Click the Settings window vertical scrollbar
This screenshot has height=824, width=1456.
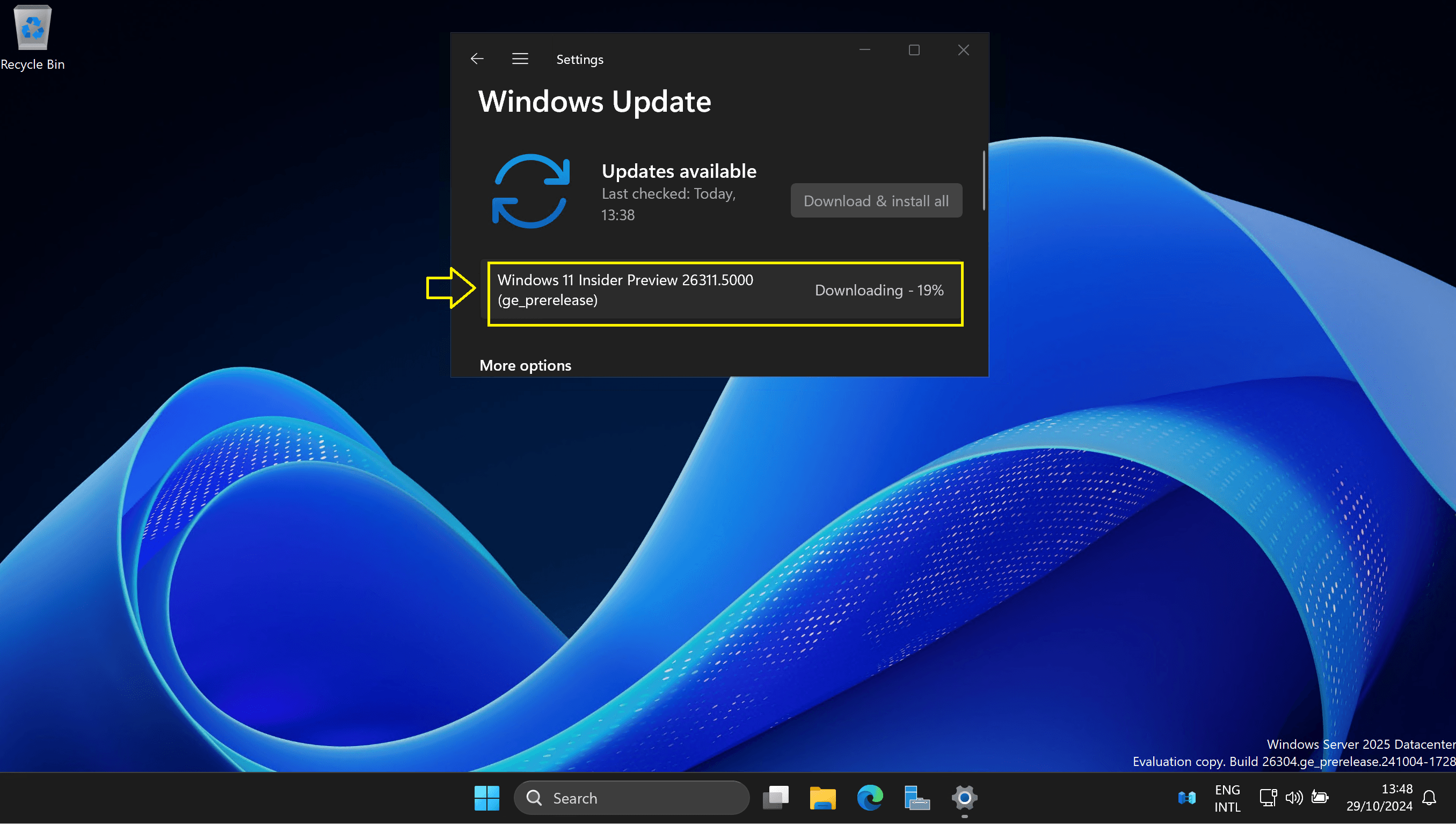(984, 181)
